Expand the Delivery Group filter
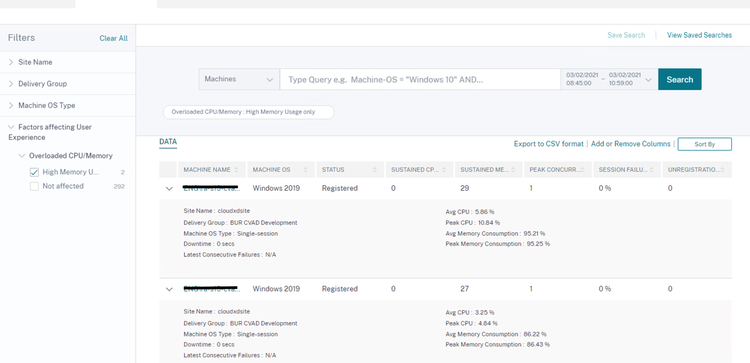The height and width of the screenshot is (363, 750). [x=11, y=84]
